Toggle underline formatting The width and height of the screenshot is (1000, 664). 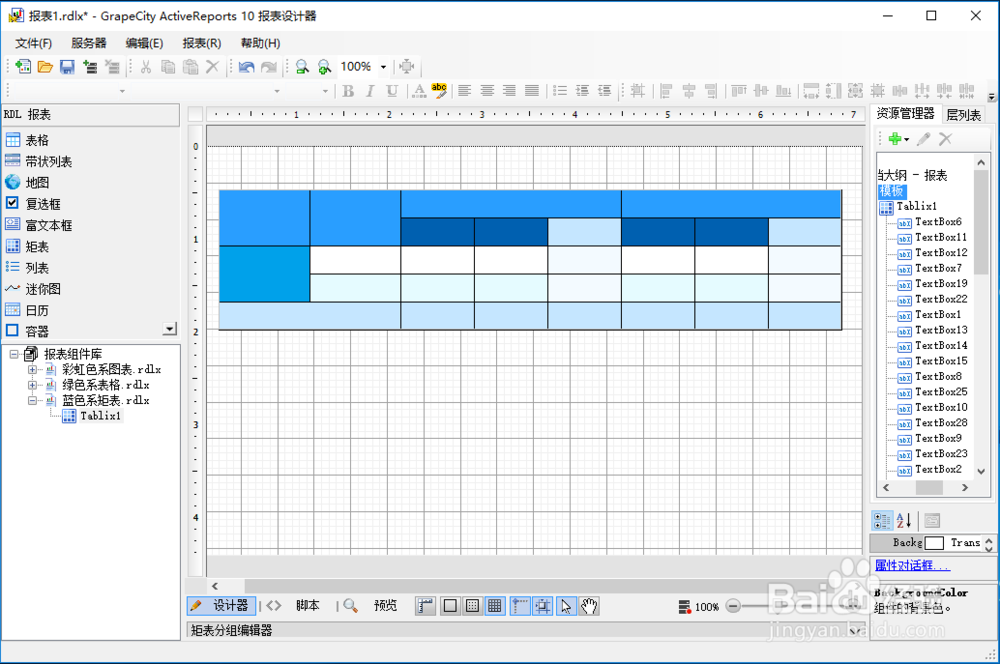click(x=392, y=91)
